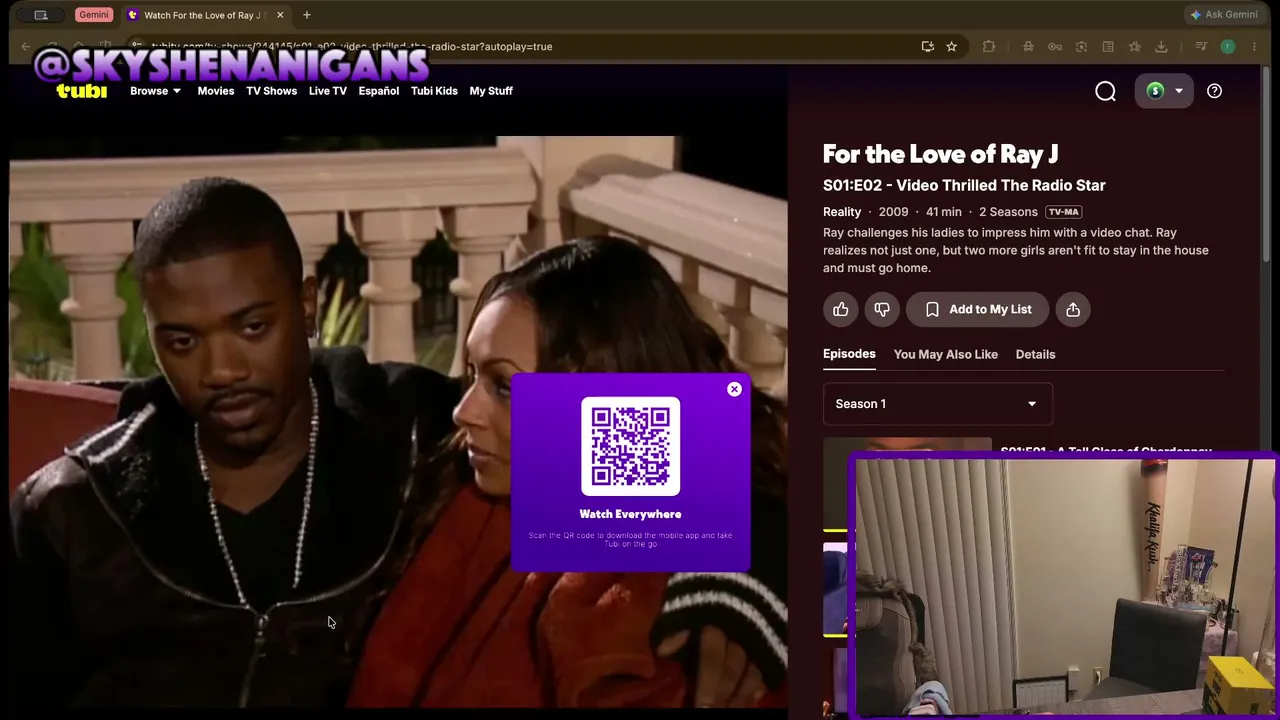This screenshot has height=720, width=1280.
Task: Click the Watch Everywhere QR code
Action: tap(631, 446)
